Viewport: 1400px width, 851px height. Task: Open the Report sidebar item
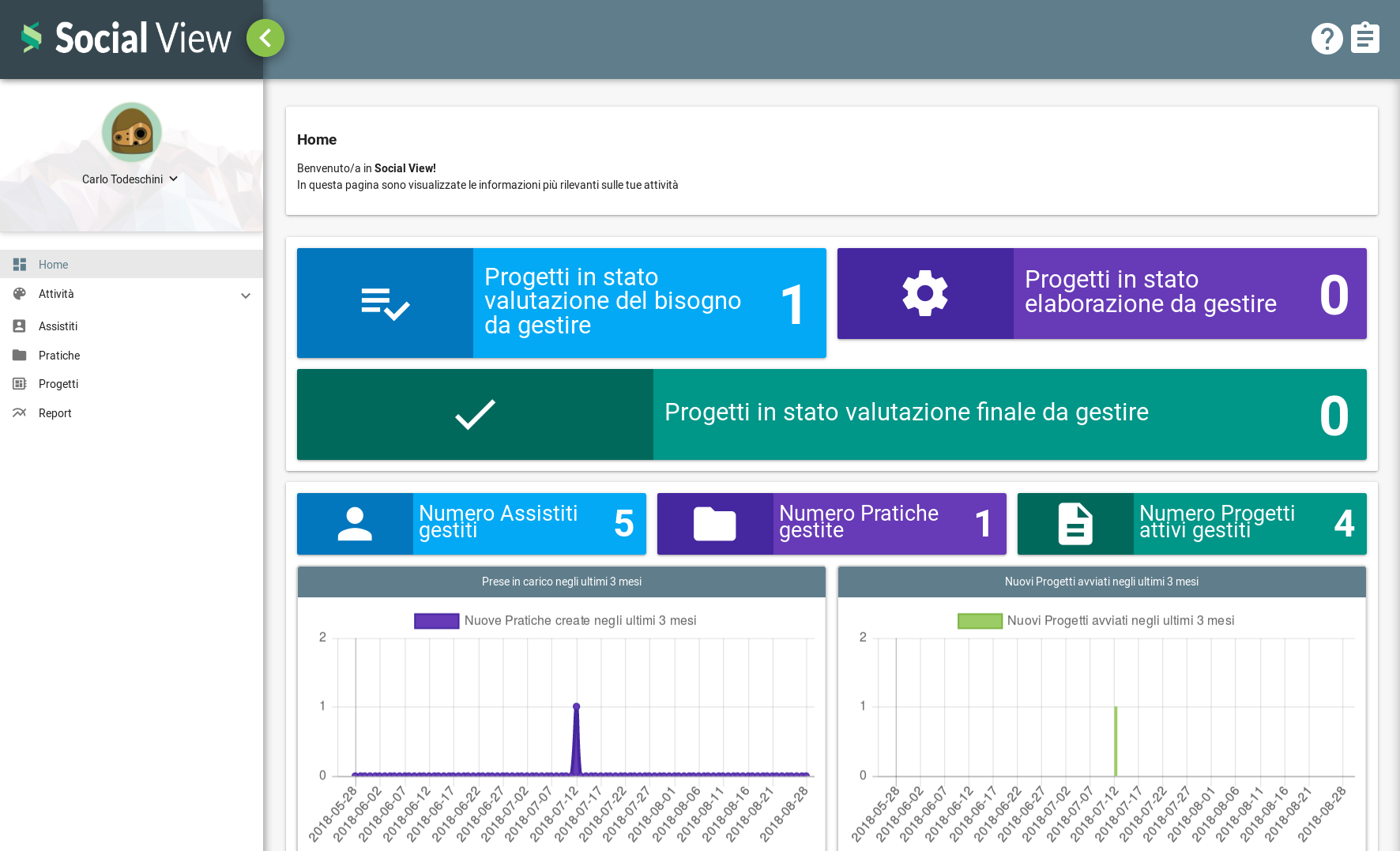pyautogui.click(x=55, y=413)
